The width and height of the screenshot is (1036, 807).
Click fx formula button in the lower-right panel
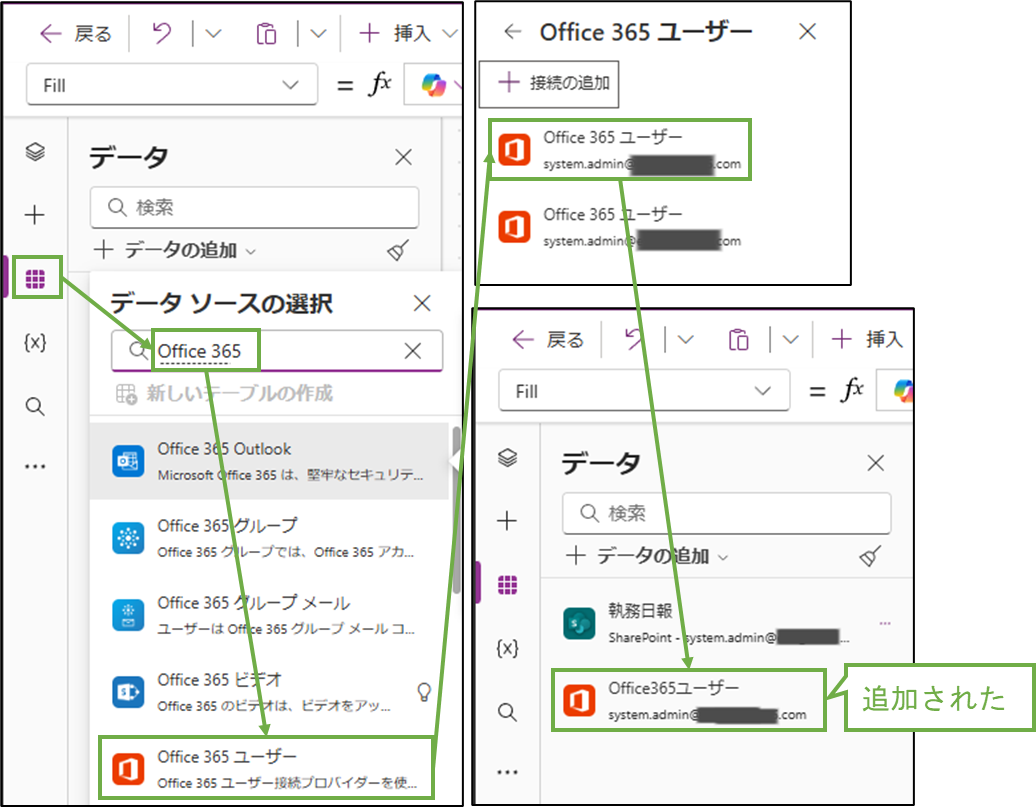[x=853, y=391]
